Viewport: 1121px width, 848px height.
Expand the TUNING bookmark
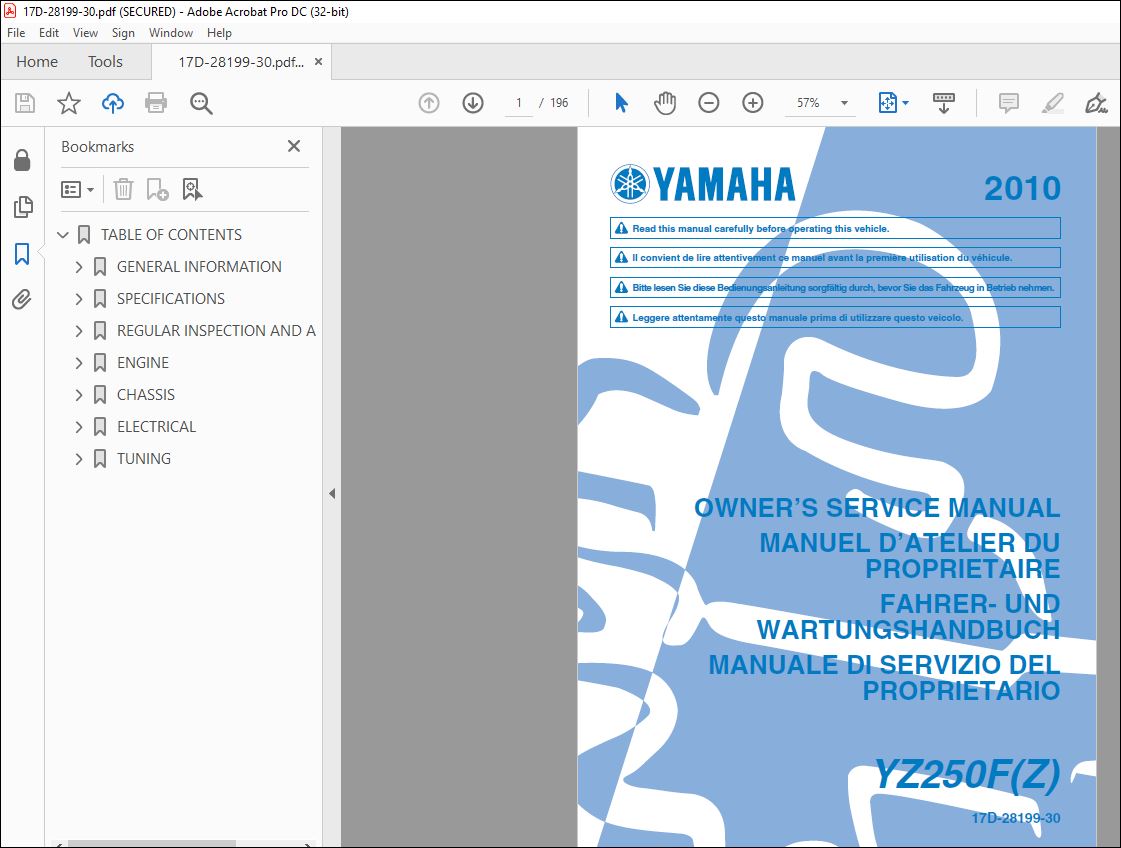[x=79, y=458]
